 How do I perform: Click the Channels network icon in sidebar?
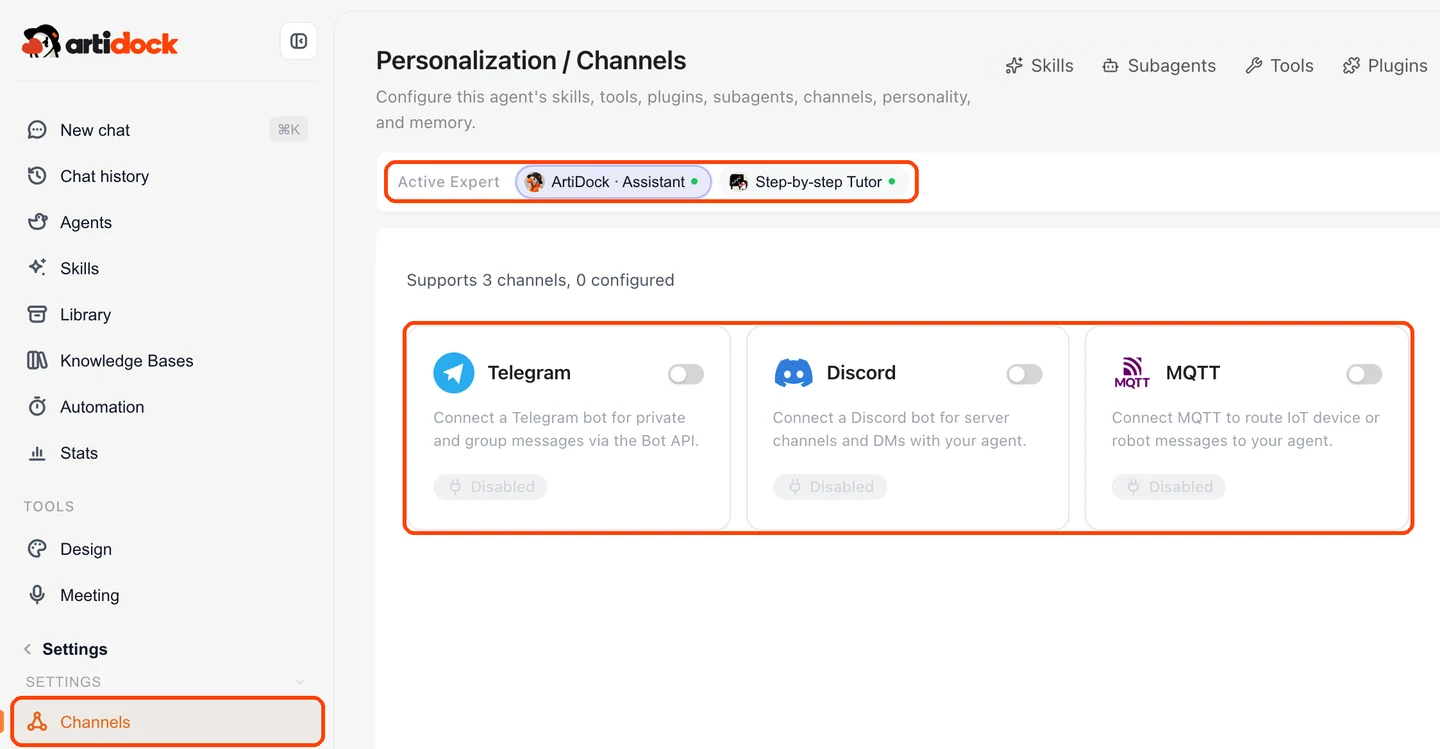click(37, 722)
